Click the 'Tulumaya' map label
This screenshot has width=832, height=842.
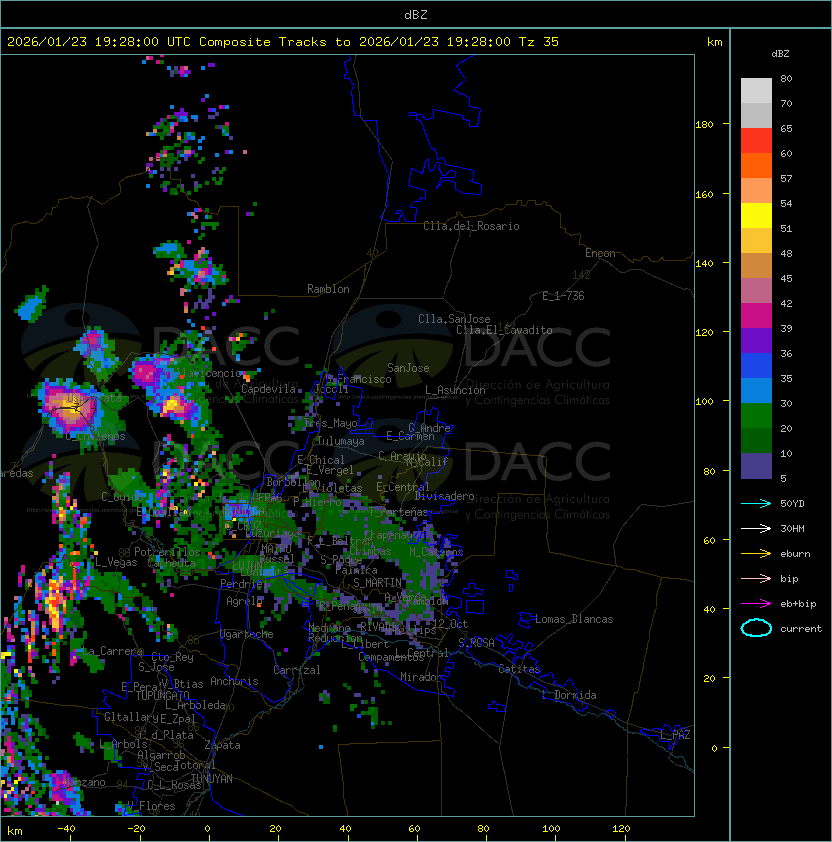[x=341, y=441]
